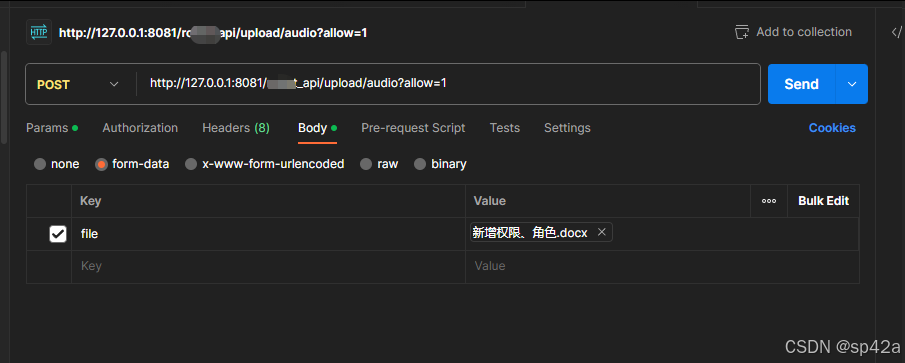Open the POST method dropdown

click(78, 84)
